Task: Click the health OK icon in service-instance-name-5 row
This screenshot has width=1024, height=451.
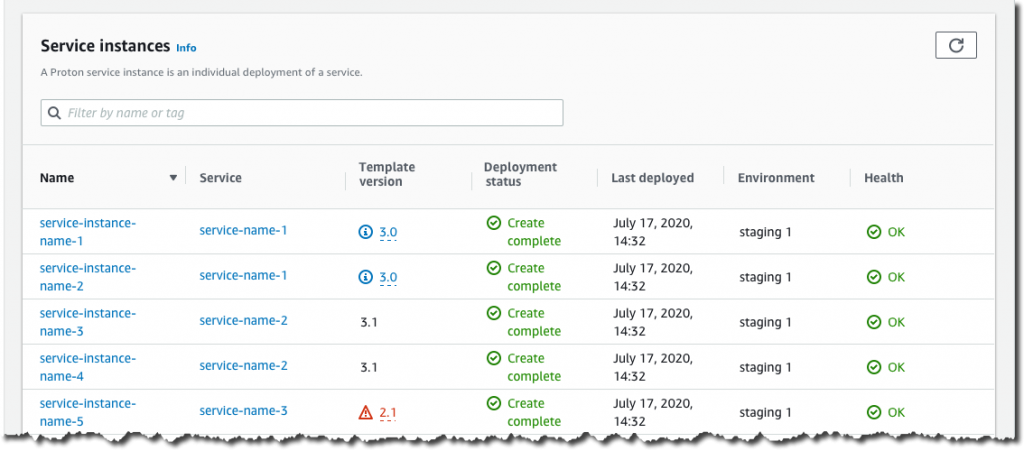Action: [x=874, y=412]
